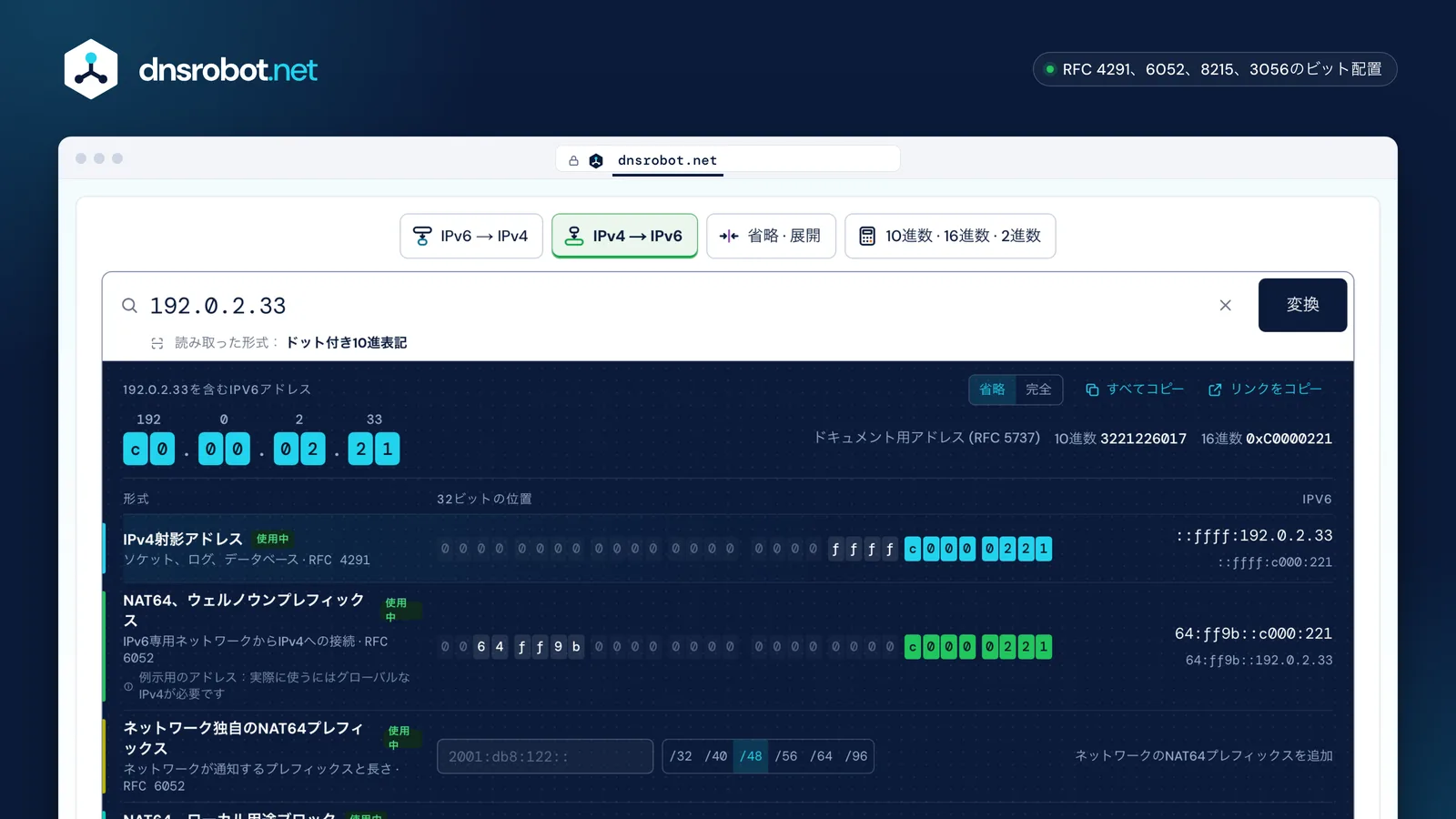The image size is (1456, 819).
Task: Select the IPv4 → IPv6 tab
Action: point(624,236)
